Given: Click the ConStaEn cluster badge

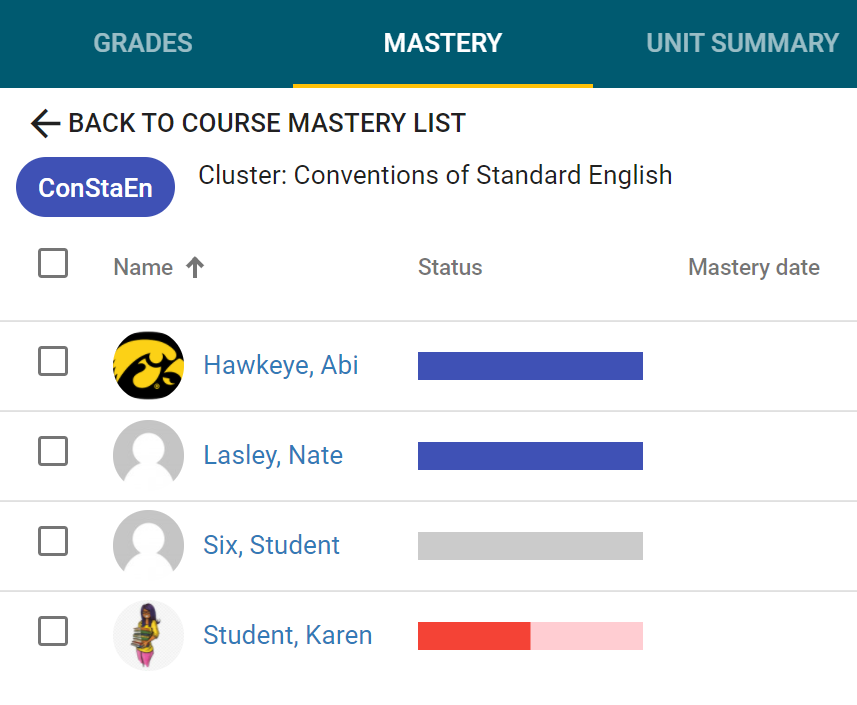Looking at the screenshot, I should click(95, 187).
